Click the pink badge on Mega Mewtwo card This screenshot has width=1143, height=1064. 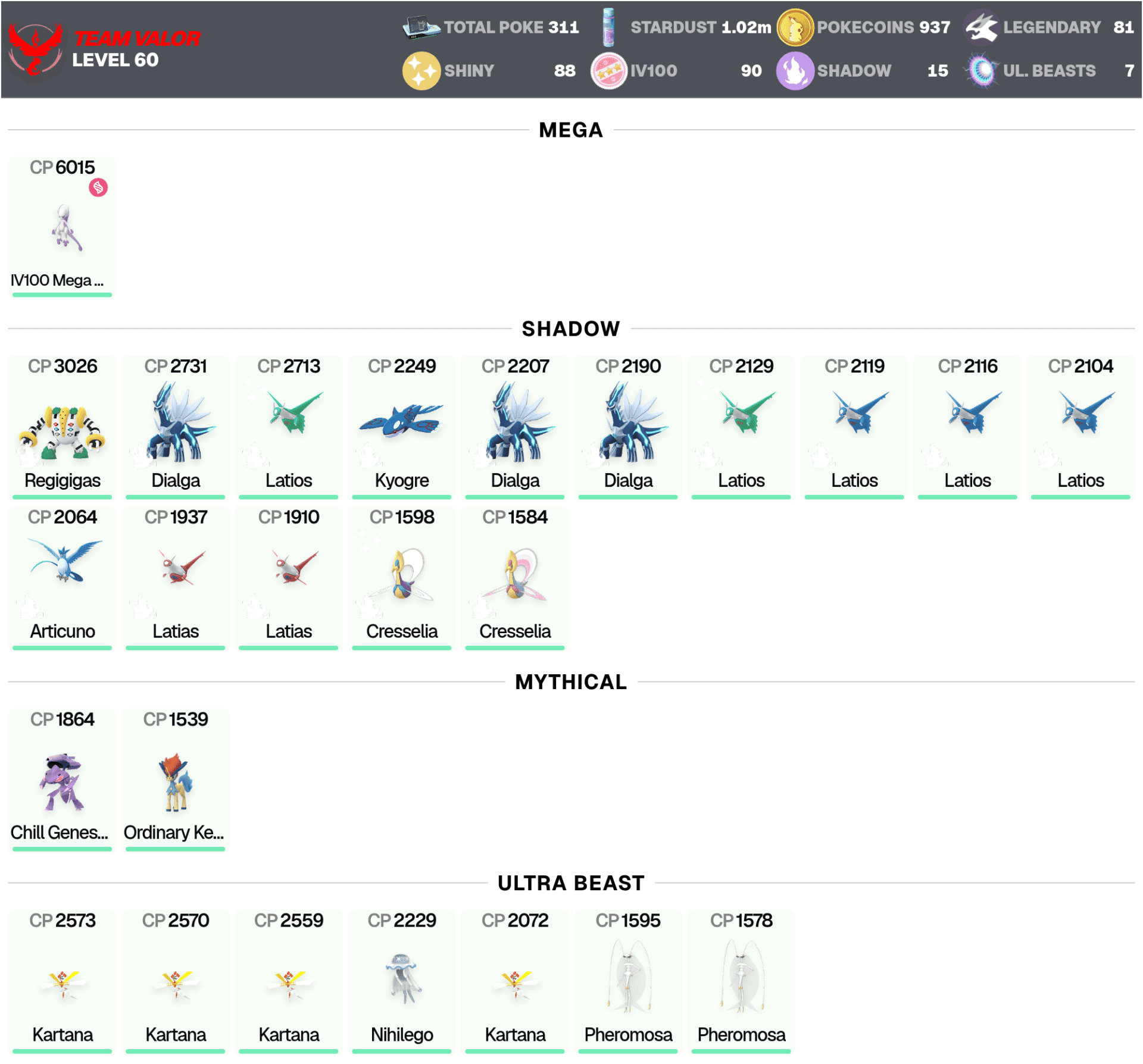98,187
